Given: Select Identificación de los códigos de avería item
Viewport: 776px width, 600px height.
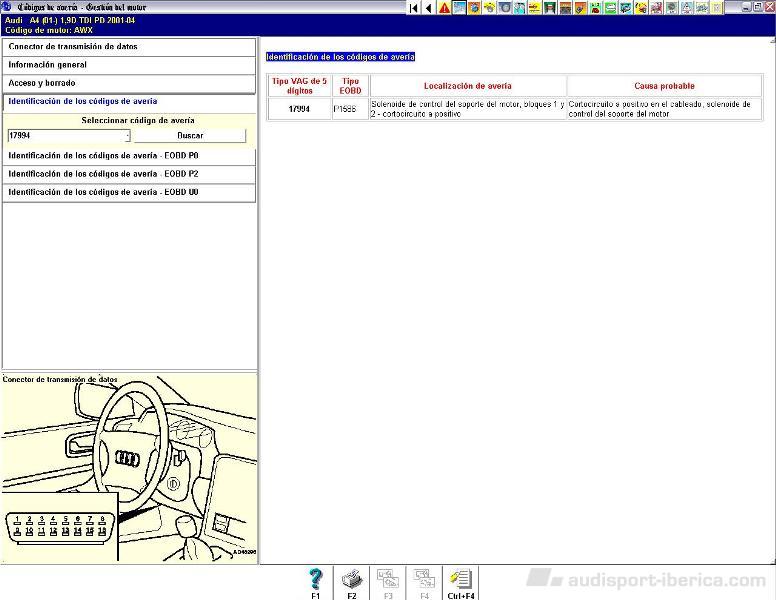Looking at the screenshot, I should [129, 101].
